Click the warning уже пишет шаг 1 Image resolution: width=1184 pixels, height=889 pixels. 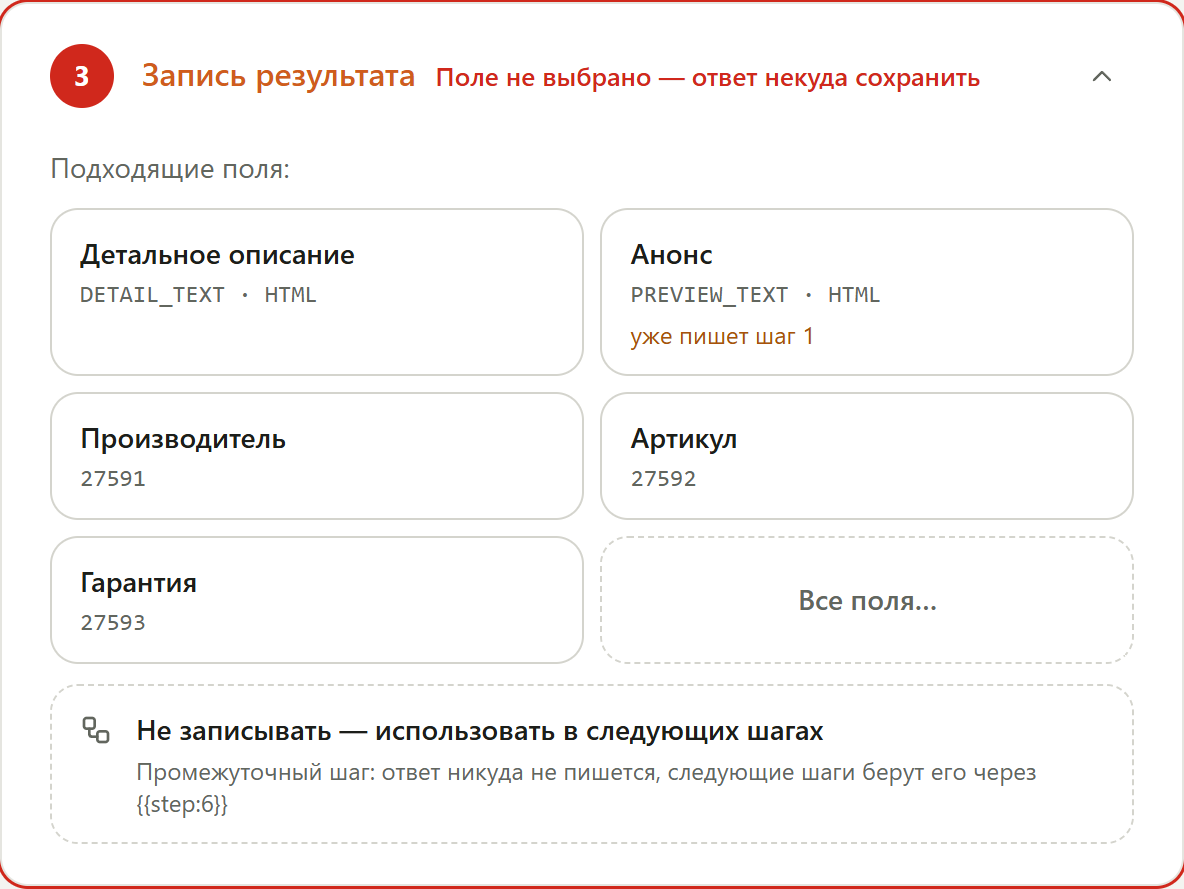coord(722,336)
